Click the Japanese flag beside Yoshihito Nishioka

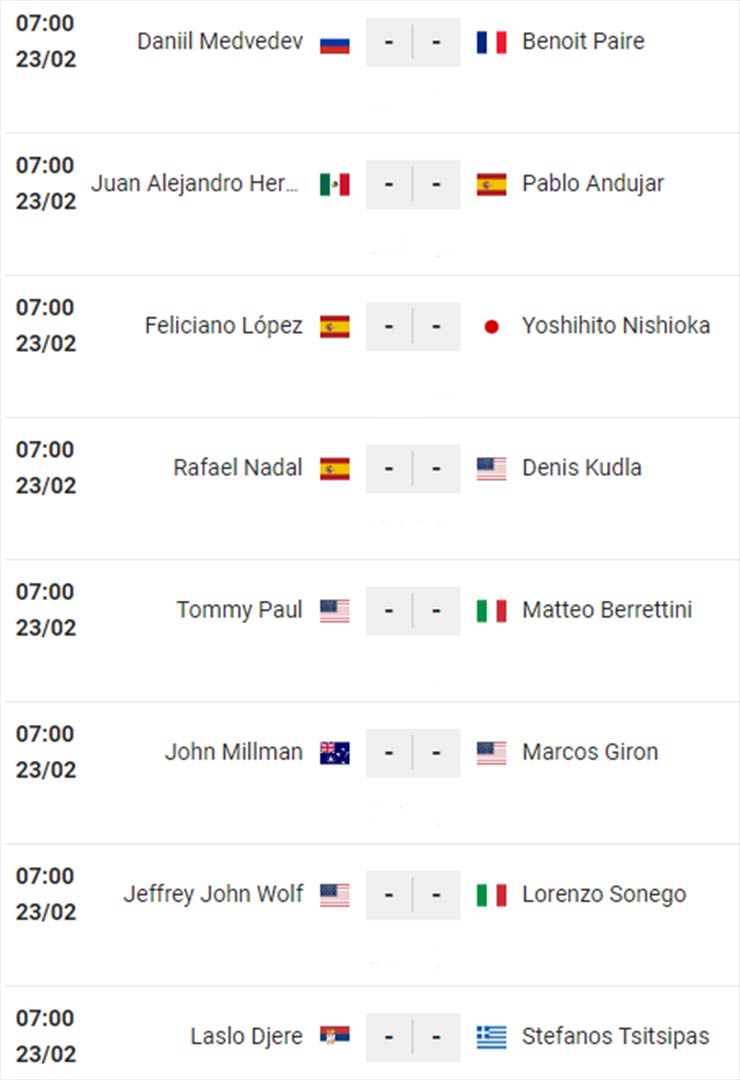point(491,327)
